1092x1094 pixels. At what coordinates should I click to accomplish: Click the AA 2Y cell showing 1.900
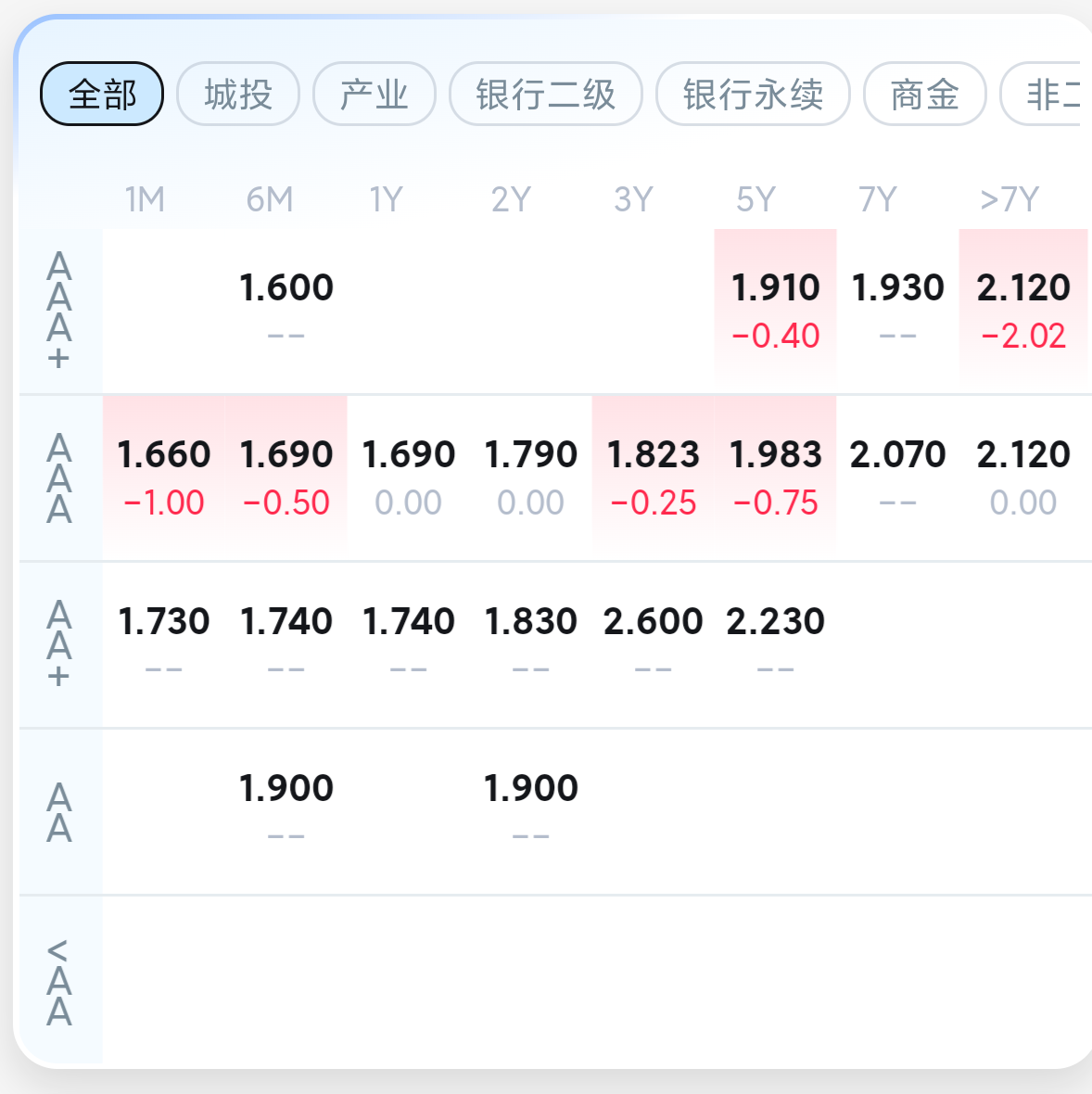[531, 811]
